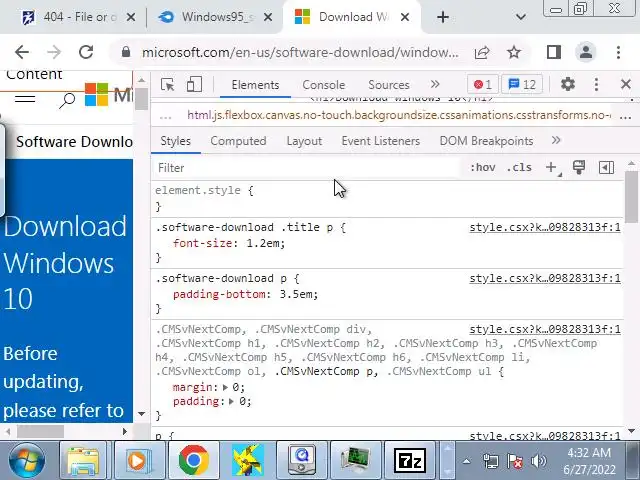Open the Microsoft site hamburger menu
The height and width of the screenshot is (480, 640).
pyautogui.click(x=25, y=98)
